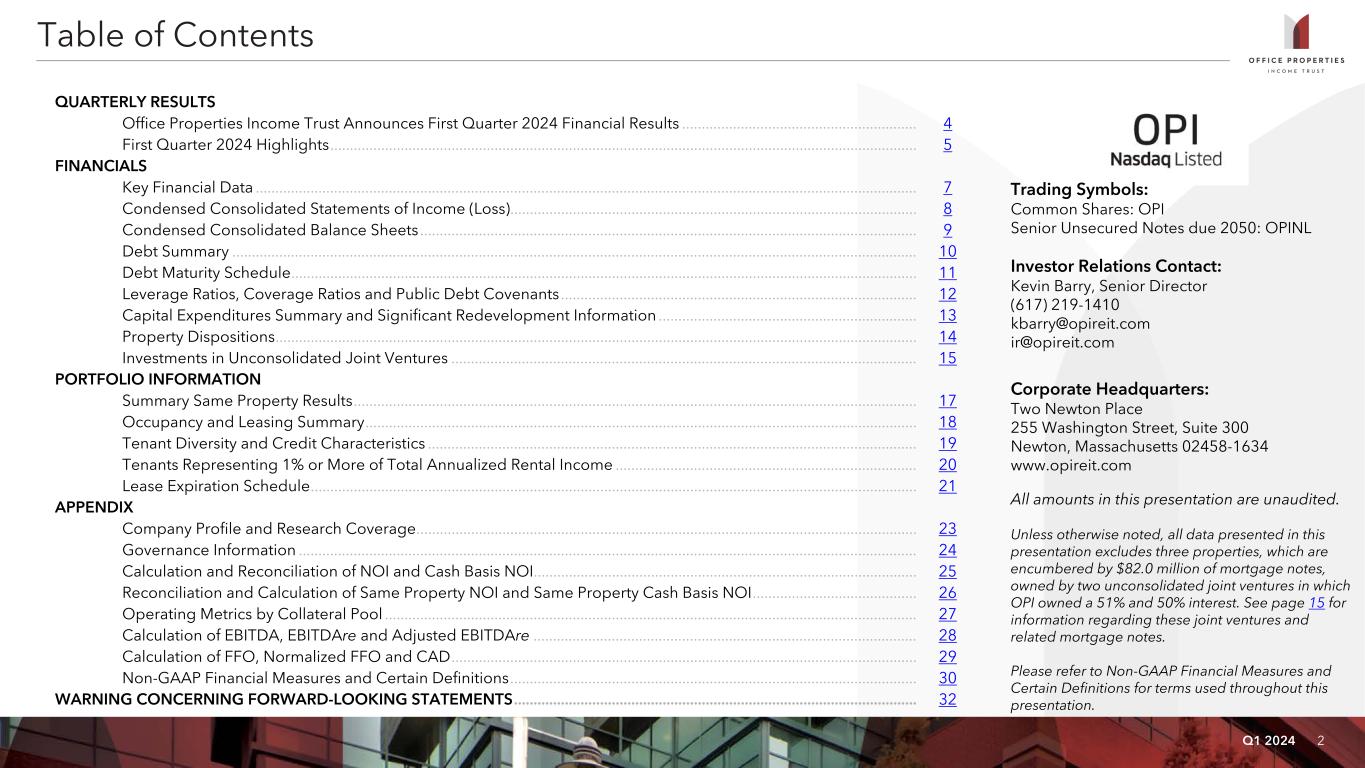Screen dimensions: 1365x768
Task: Go to Debt Maturity Schedule page 11
Action: pos(947,273)
